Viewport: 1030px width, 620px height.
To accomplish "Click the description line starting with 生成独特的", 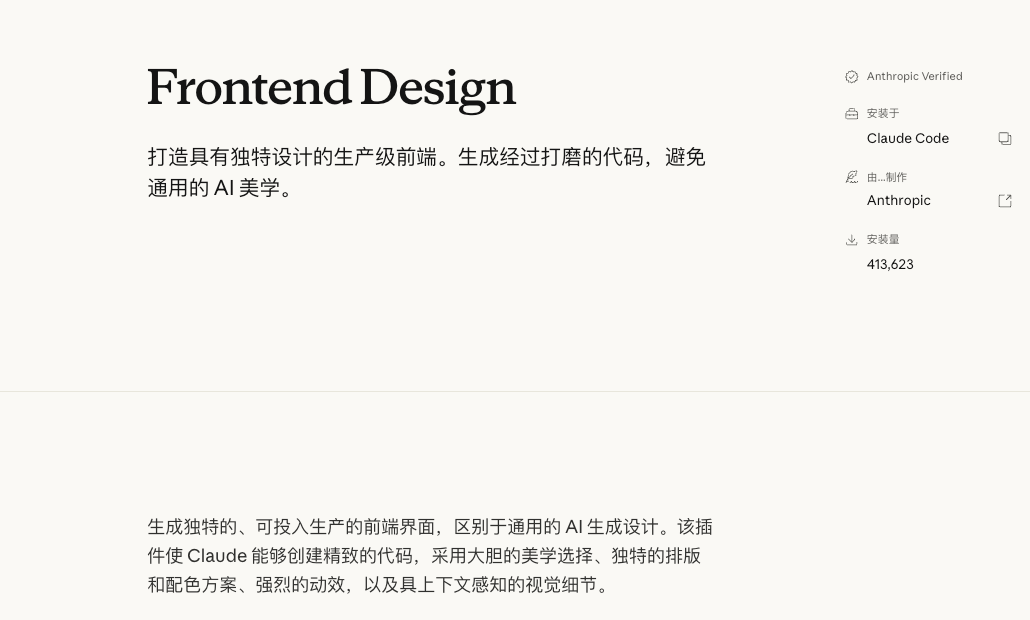I will (x=430, y=527).
